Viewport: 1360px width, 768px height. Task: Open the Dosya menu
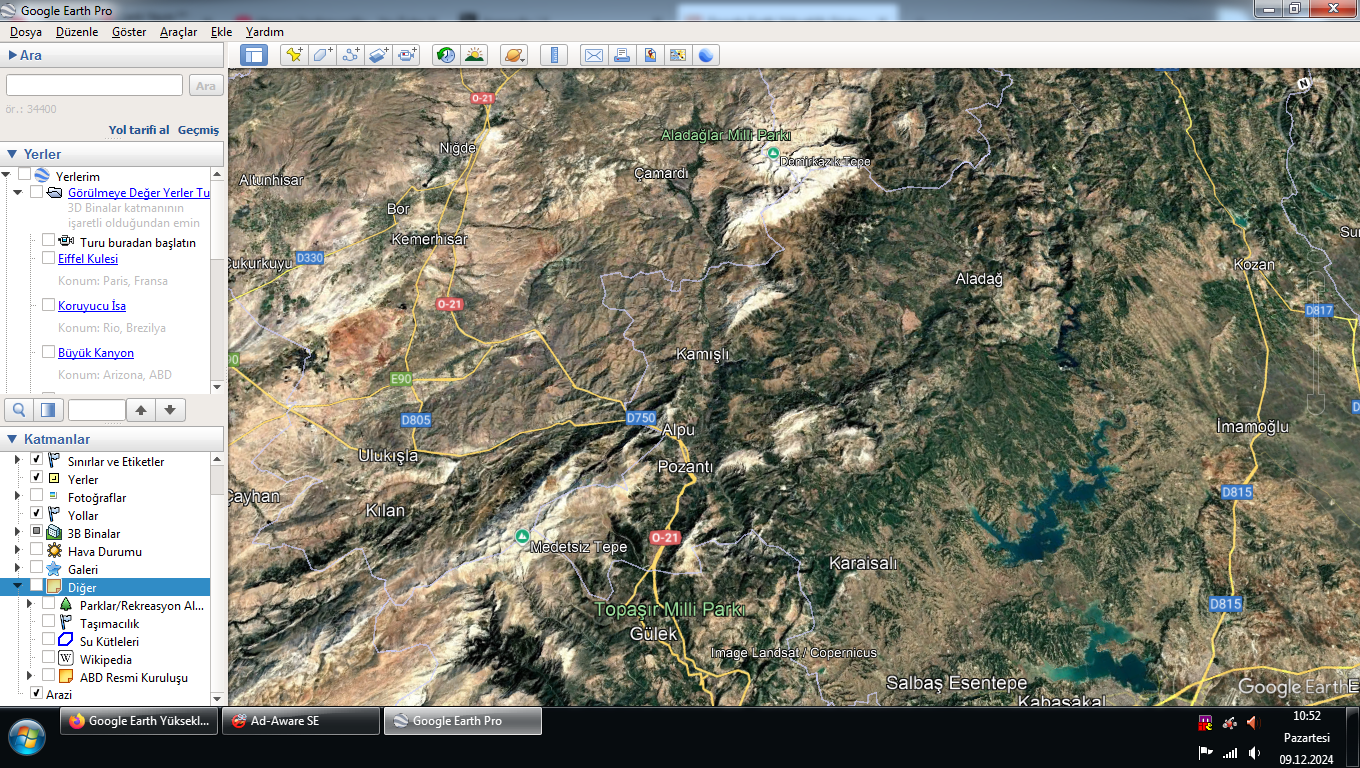tap(26, 32)
